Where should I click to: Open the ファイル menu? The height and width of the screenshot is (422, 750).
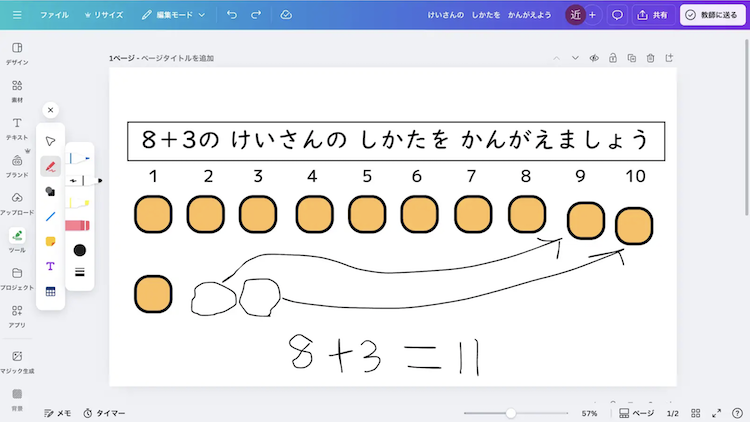point(54,15)
